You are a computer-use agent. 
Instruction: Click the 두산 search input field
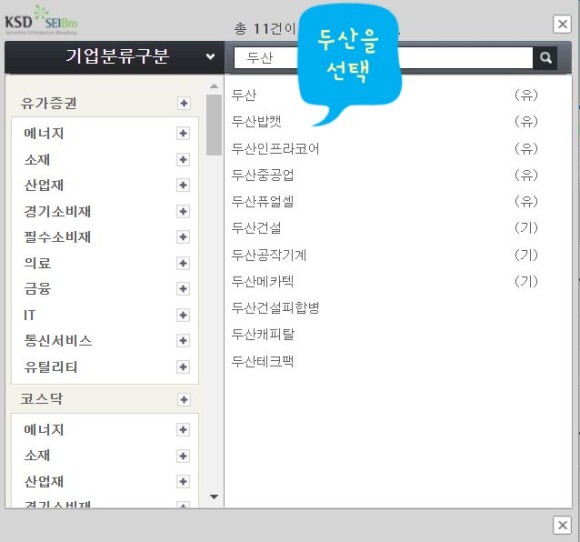point(383,58)
